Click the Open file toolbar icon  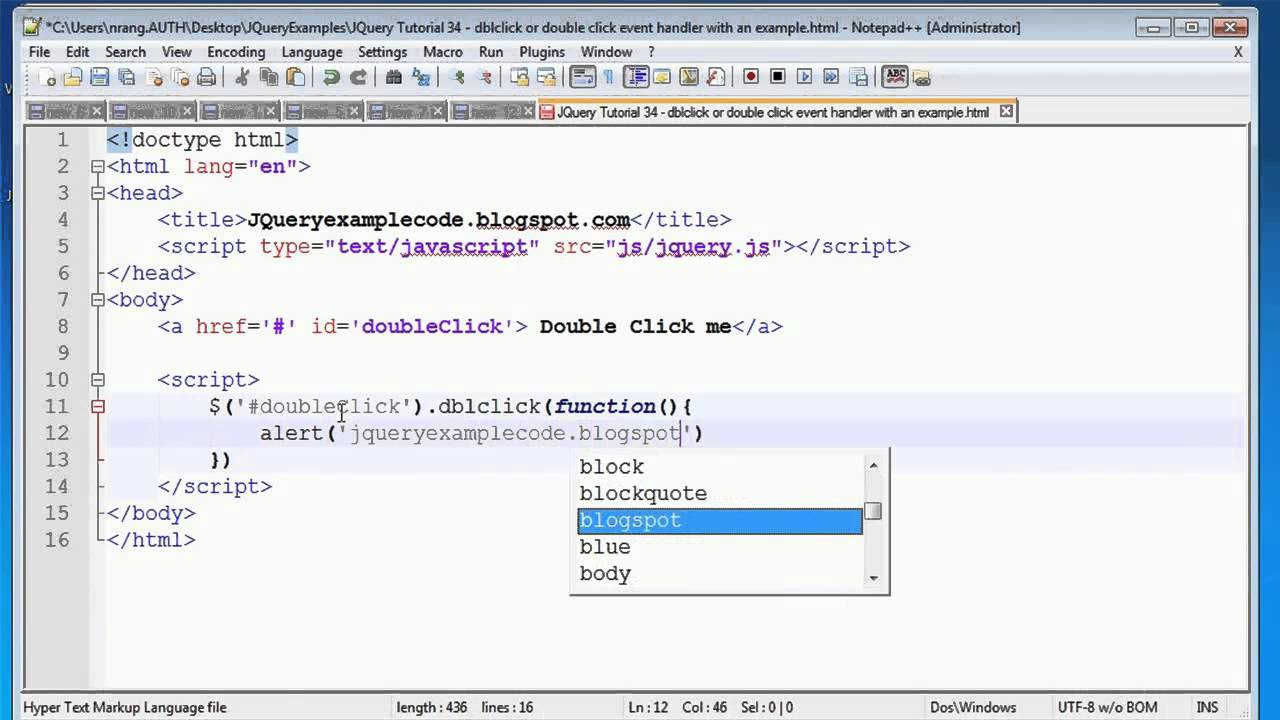(73, 77)
